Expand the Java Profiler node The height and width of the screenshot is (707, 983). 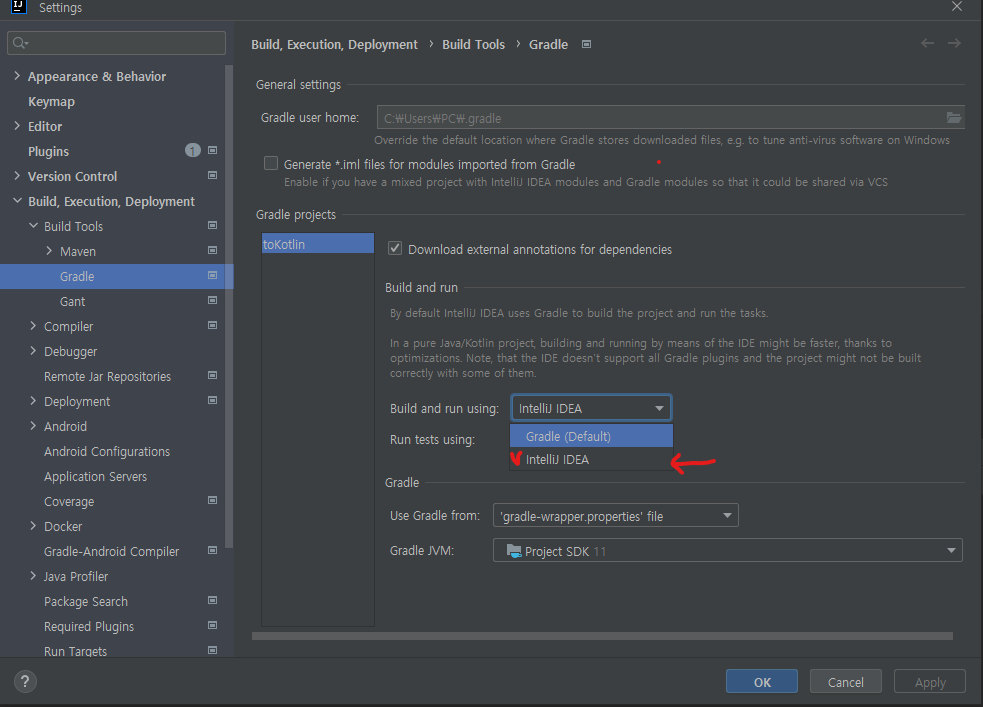click(x=33, y=576)
